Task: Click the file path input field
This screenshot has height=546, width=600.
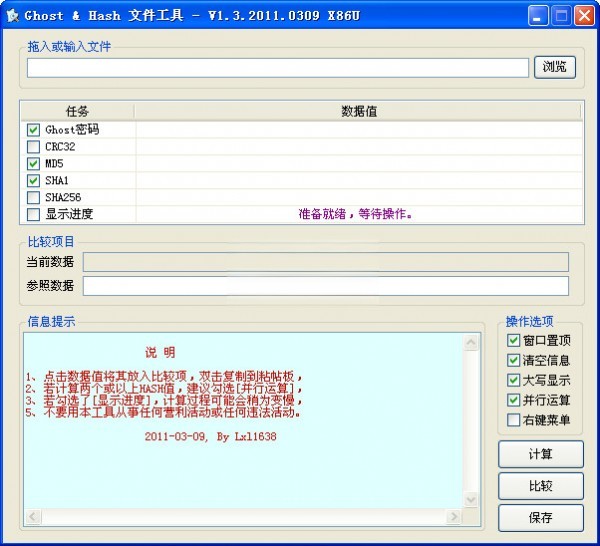Action: click(x=277, y=68)
